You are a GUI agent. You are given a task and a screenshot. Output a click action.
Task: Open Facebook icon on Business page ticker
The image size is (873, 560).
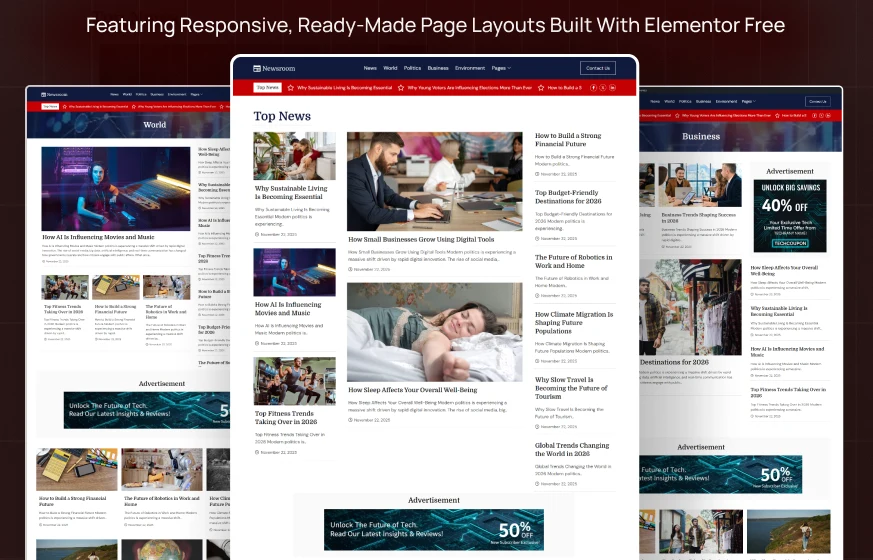coord(815,116)
